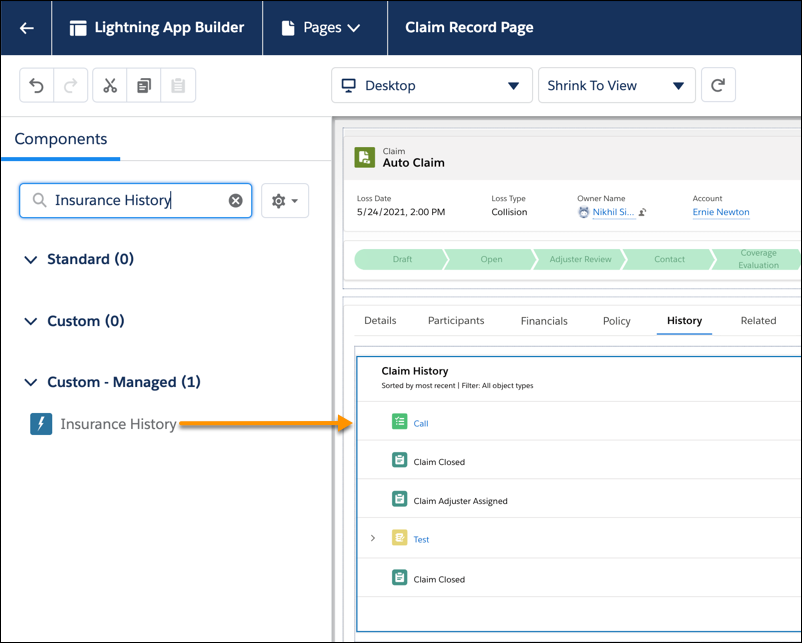This screenshot has width=802, height=643.
Task: Expand the Test history row
Action: 373,538
